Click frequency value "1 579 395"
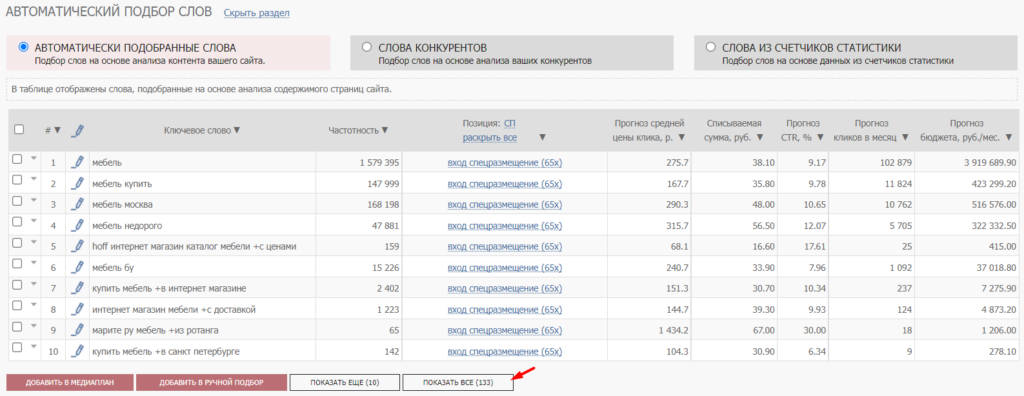This screenshot has width=1024, height=396. [x=379, y=163]
